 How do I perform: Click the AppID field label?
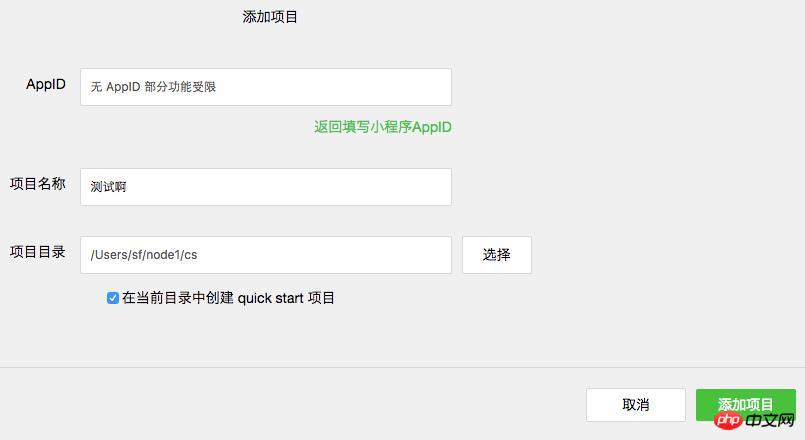pos(46,84)
